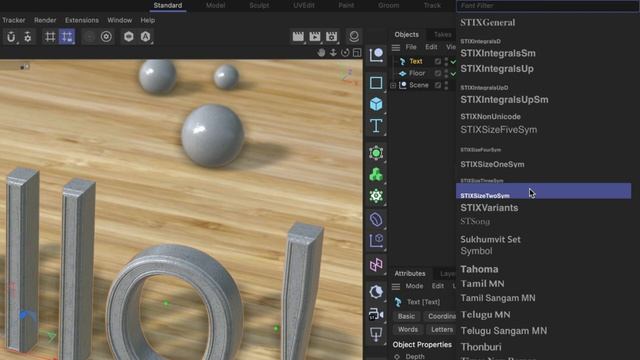This screenshot has height=360, width=640.
Task: Select the Floor object in the hierarchy
Action: (417, 73)
